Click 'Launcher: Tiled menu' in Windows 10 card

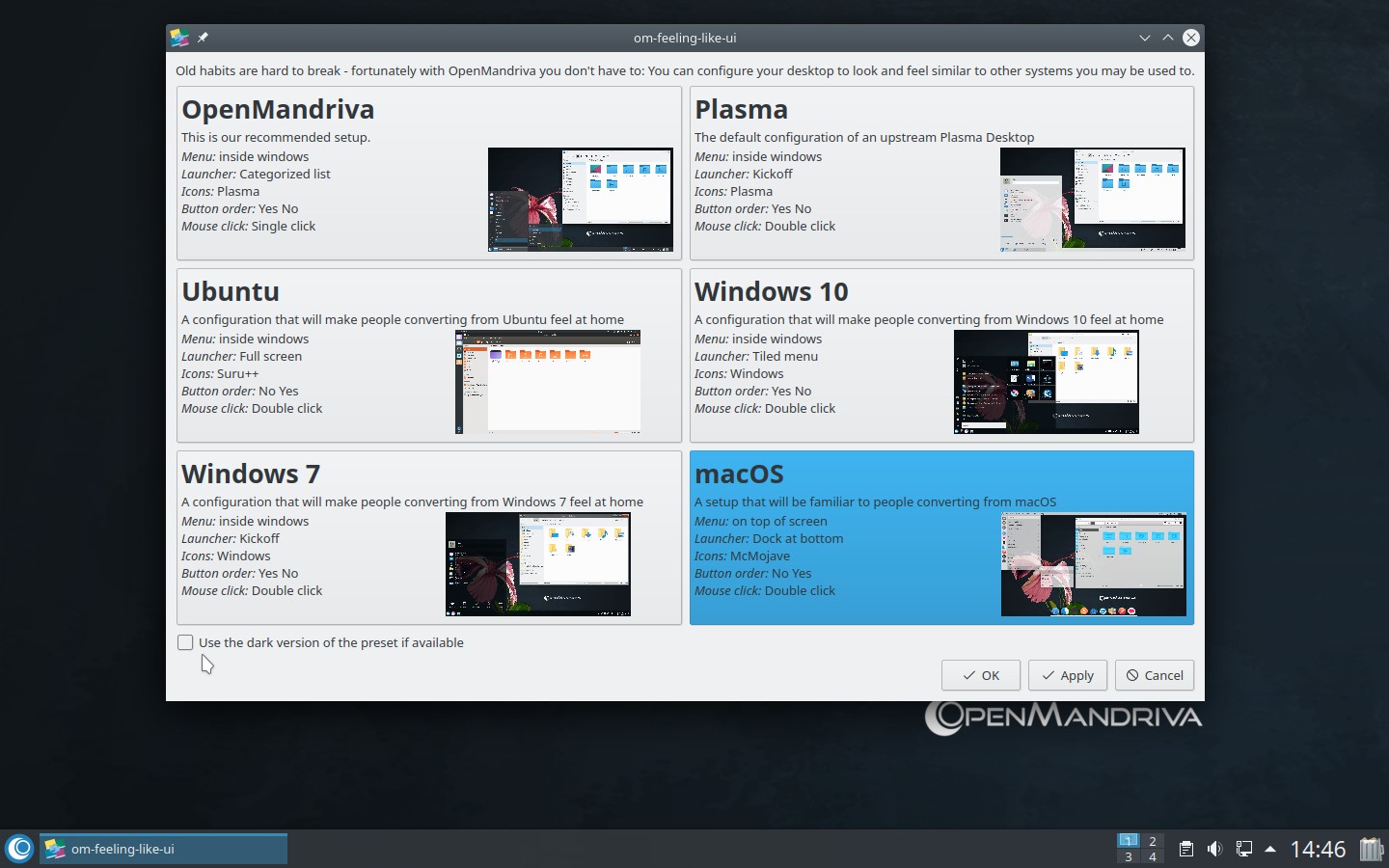coord(756,356)
